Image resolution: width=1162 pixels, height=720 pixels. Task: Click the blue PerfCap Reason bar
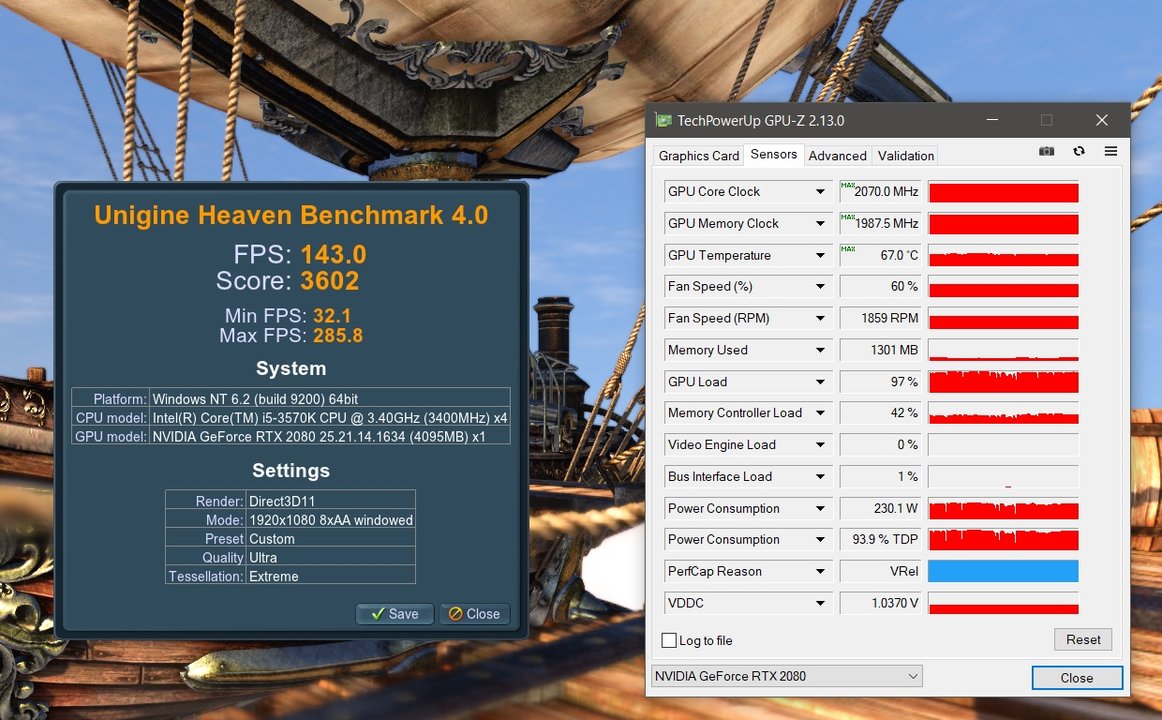1003,572
